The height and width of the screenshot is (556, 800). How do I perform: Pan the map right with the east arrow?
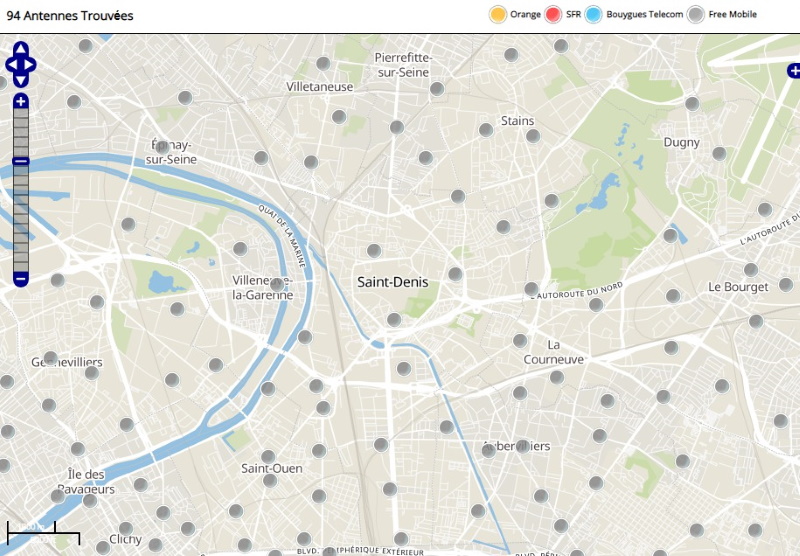(30, 65)
